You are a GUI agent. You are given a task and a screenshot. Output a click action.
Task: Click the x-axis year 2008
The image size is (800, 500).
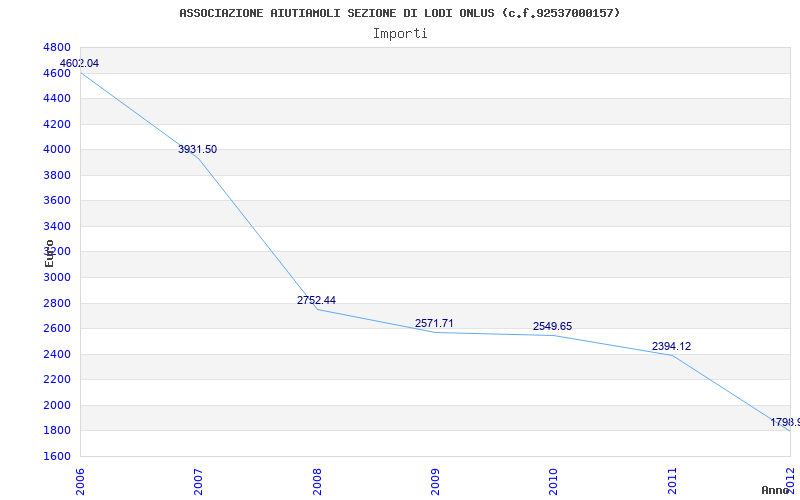pyautogui.click(x=317, y=481)
